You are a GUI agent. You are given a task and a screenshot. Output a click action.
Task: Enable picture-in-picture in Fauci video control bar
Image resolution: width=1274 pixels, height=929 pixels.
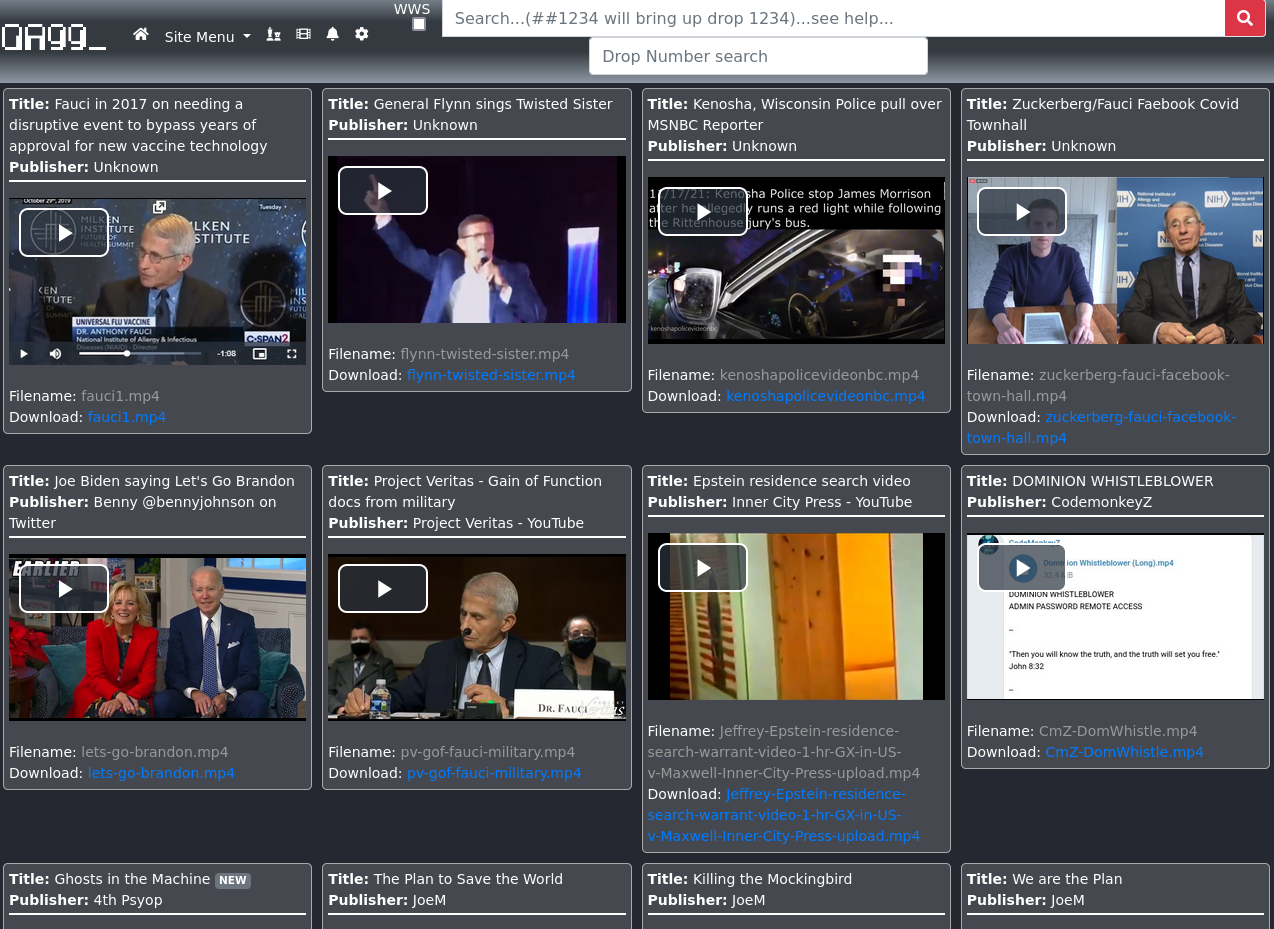tap(260, 353)
